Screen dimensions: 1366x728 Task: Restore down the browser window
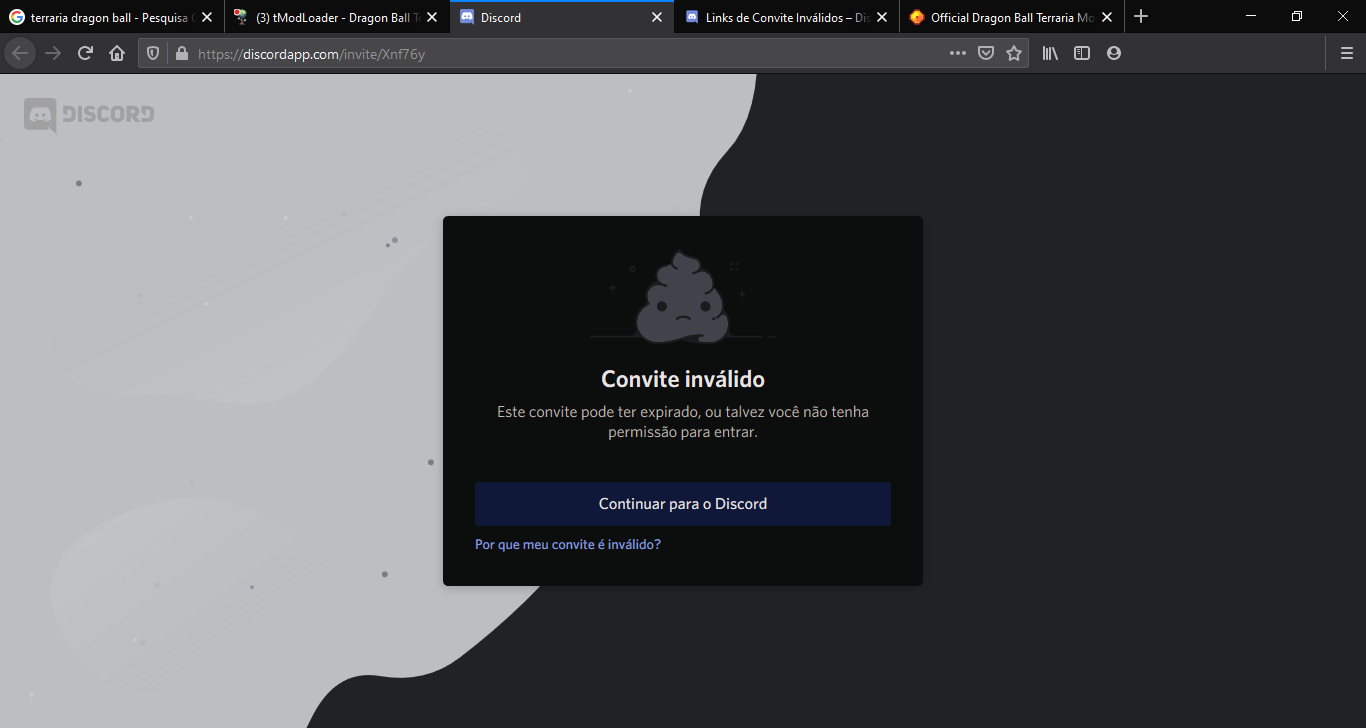point(1297,17)
